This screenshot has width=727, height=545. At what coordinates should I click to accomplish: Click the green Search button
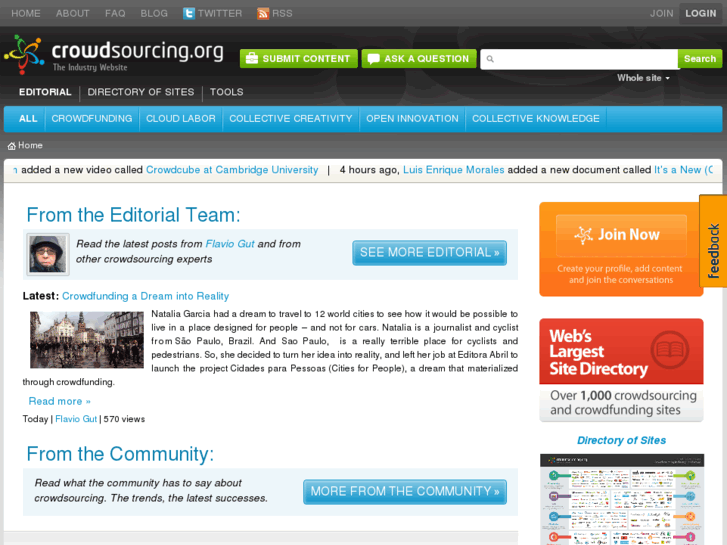click(700, 59)
